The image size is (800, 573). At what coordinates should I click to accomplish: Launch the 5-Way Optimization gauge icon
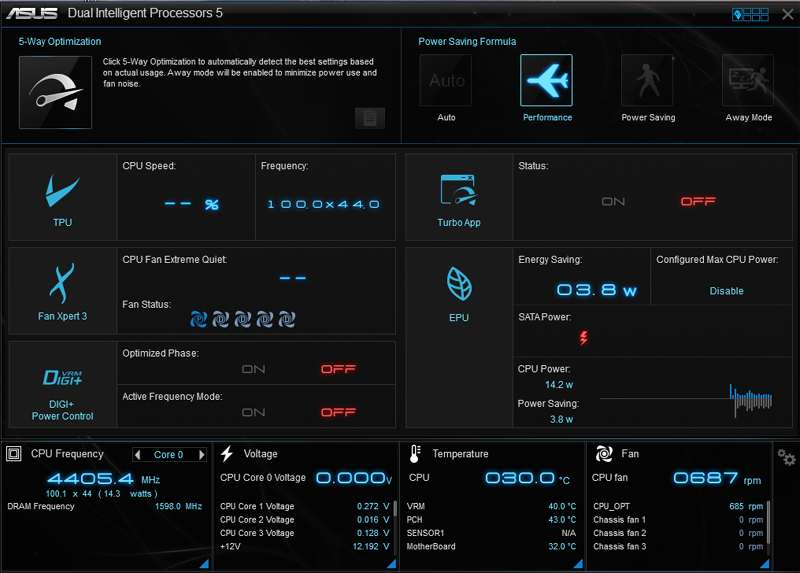coord(55,92)
